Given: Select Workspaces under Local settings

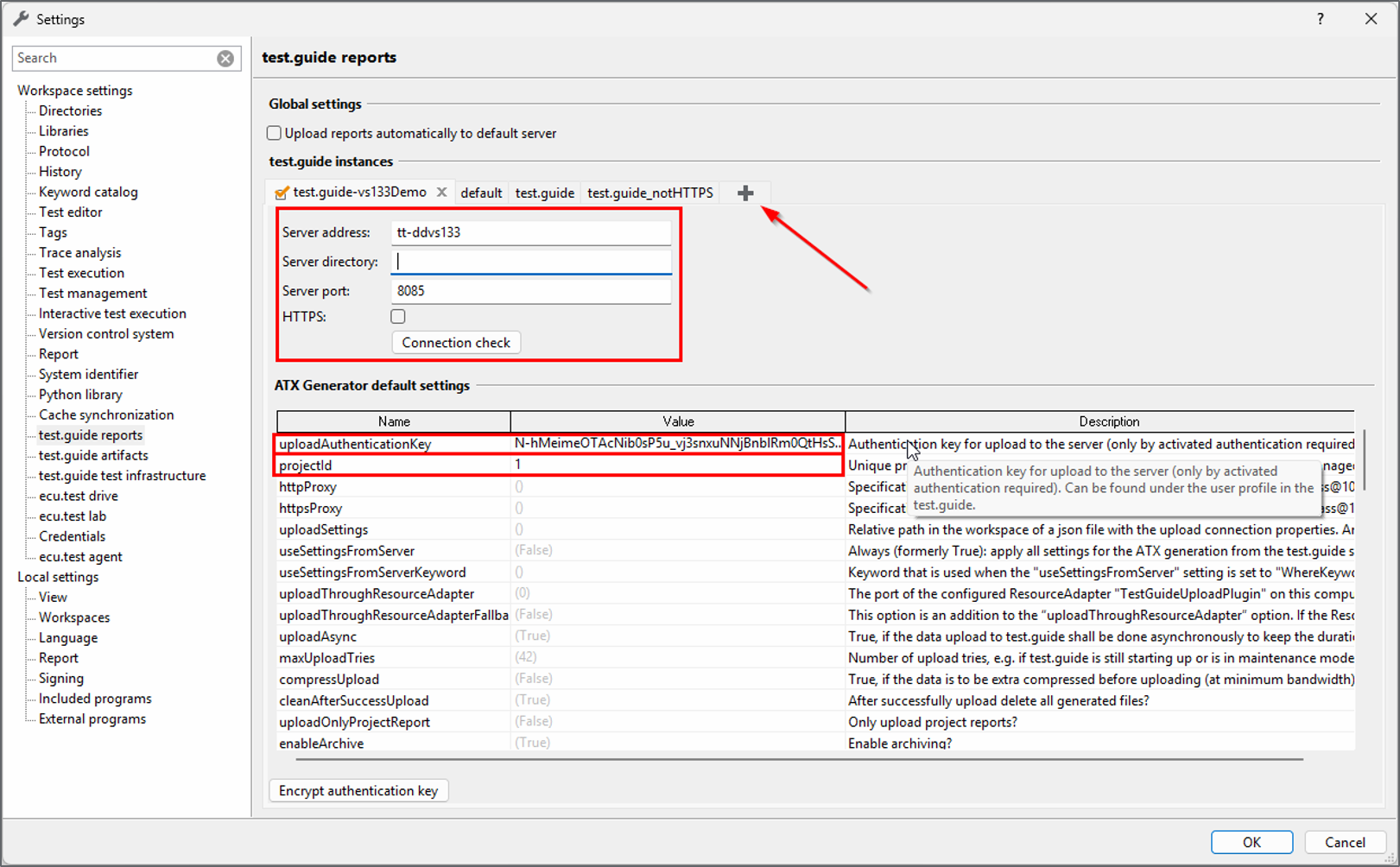Looking at the screenshot, I should point(74,617).
